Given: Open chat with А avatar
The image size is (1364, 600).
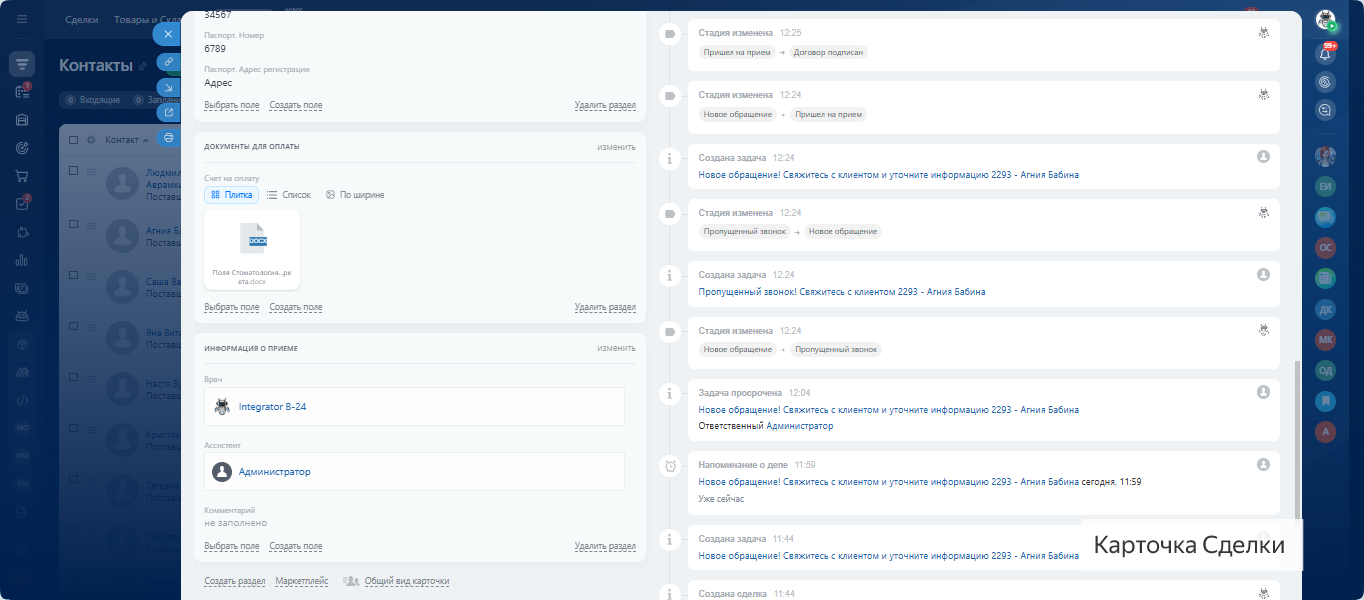Looking at the screenshot, I should coord(1326,432).
